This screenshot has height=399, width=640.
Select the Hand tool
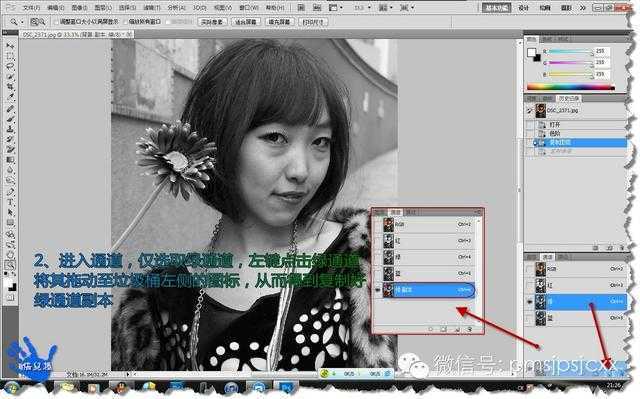[10, 255]
